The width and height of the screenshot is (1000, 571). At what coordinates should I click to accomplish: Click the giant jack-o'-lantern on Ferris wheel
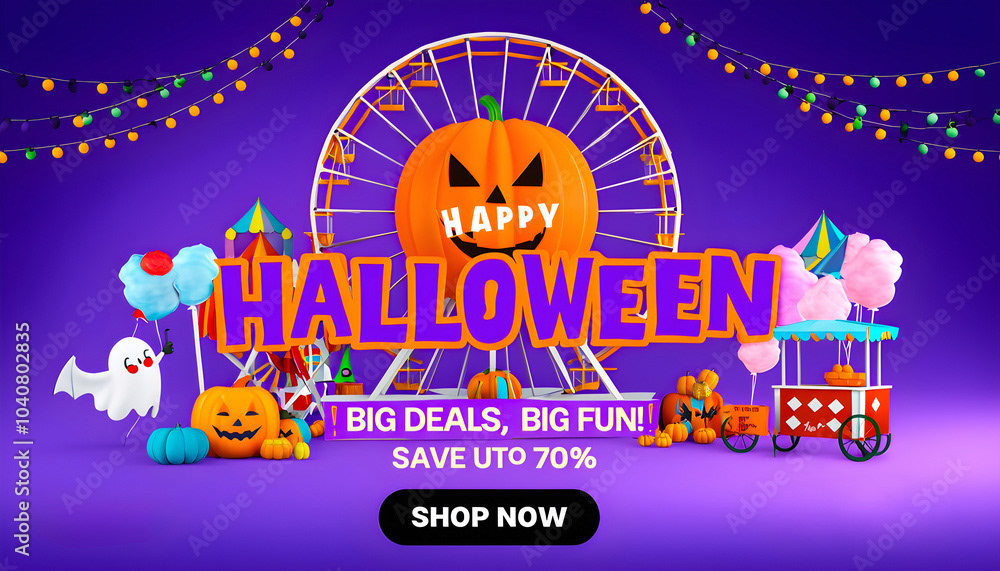coord(496,185)
